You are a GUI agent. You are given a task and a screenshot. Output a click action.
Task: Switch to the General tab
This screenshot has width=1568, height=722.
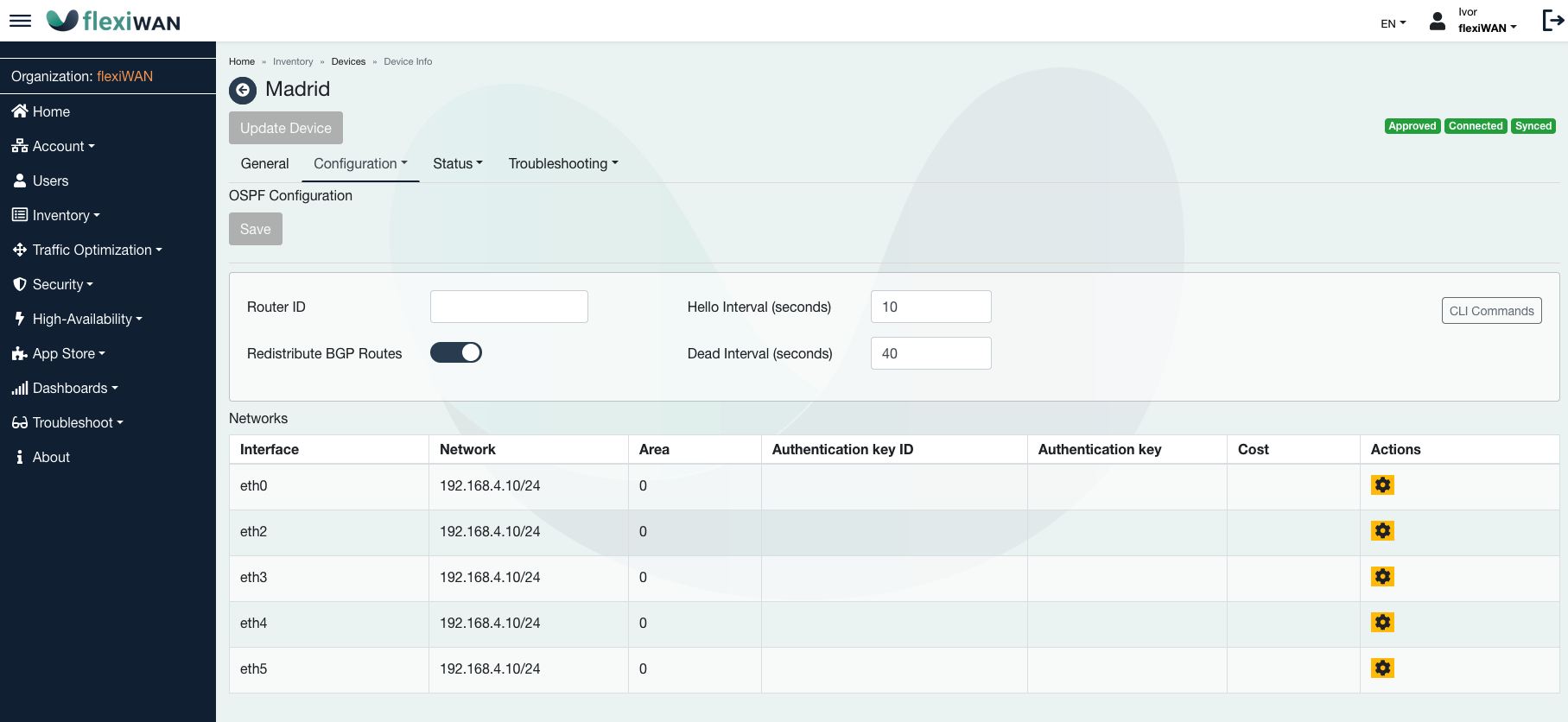click(264, 164)
